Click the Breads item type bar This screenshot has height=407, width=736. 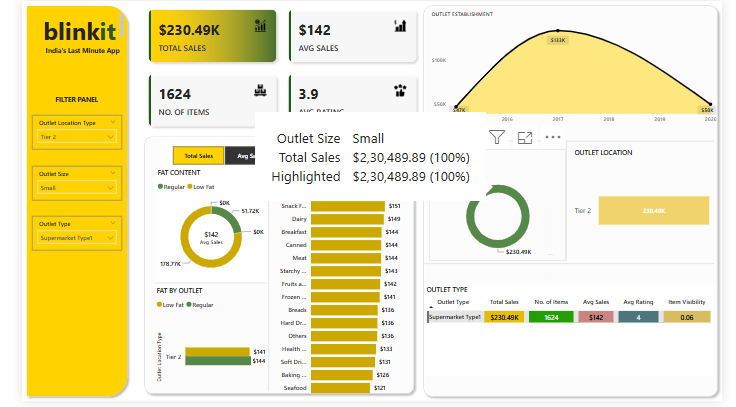tap(344, 310)
